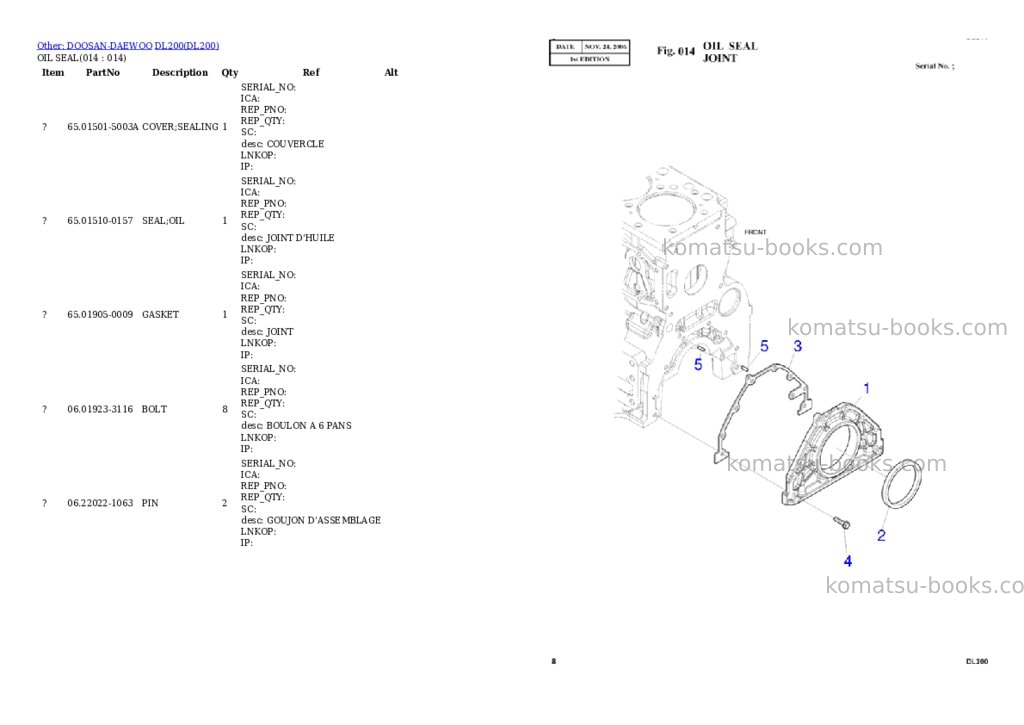
Task: Click the sealing cover drawing
Action: pos(832,453)
